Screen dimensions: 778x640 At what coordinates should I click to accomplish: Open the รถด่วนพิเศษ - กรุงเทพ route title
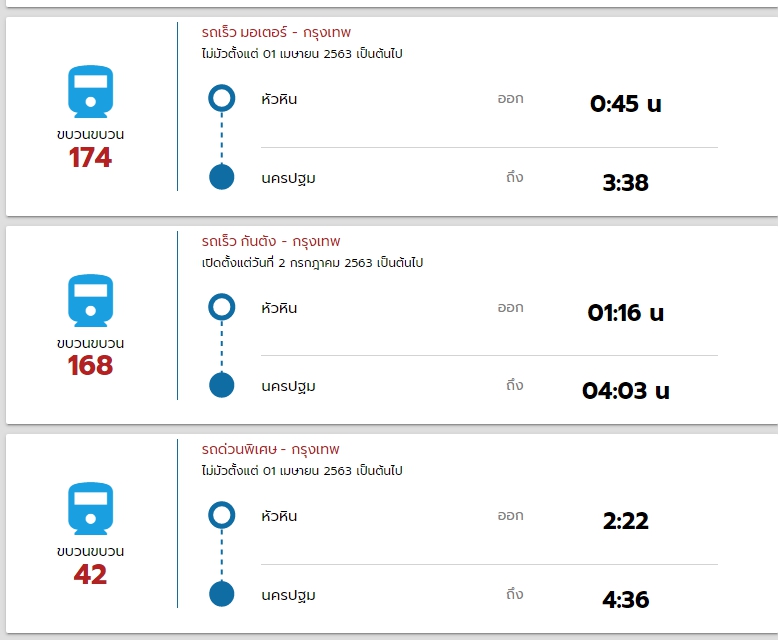[x=270, y=449]
